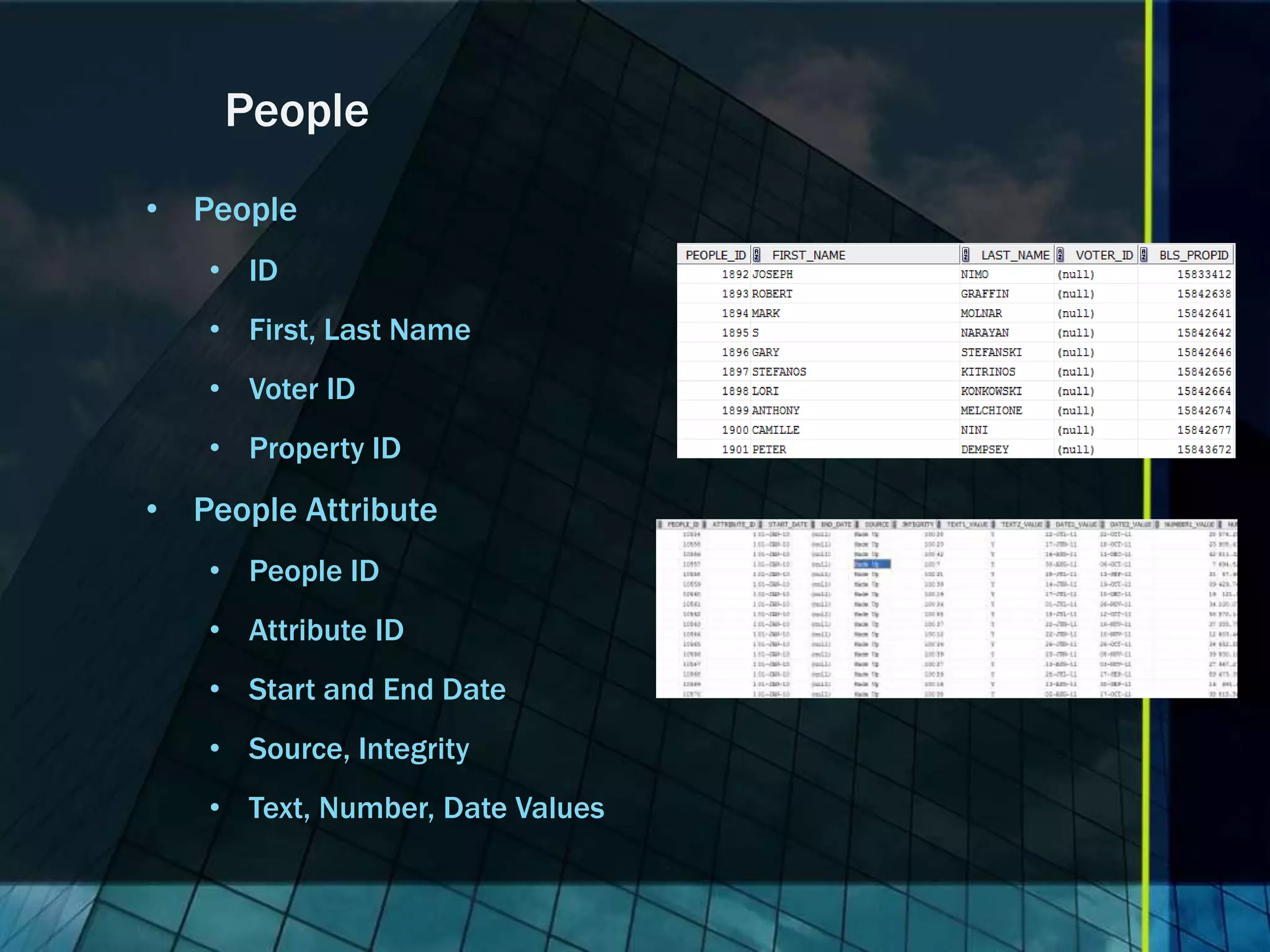Select the PEOPLE_ID column header
The width and height of the screenshot is (1270, 952).
pyautogui.click(x=715, y=255)
